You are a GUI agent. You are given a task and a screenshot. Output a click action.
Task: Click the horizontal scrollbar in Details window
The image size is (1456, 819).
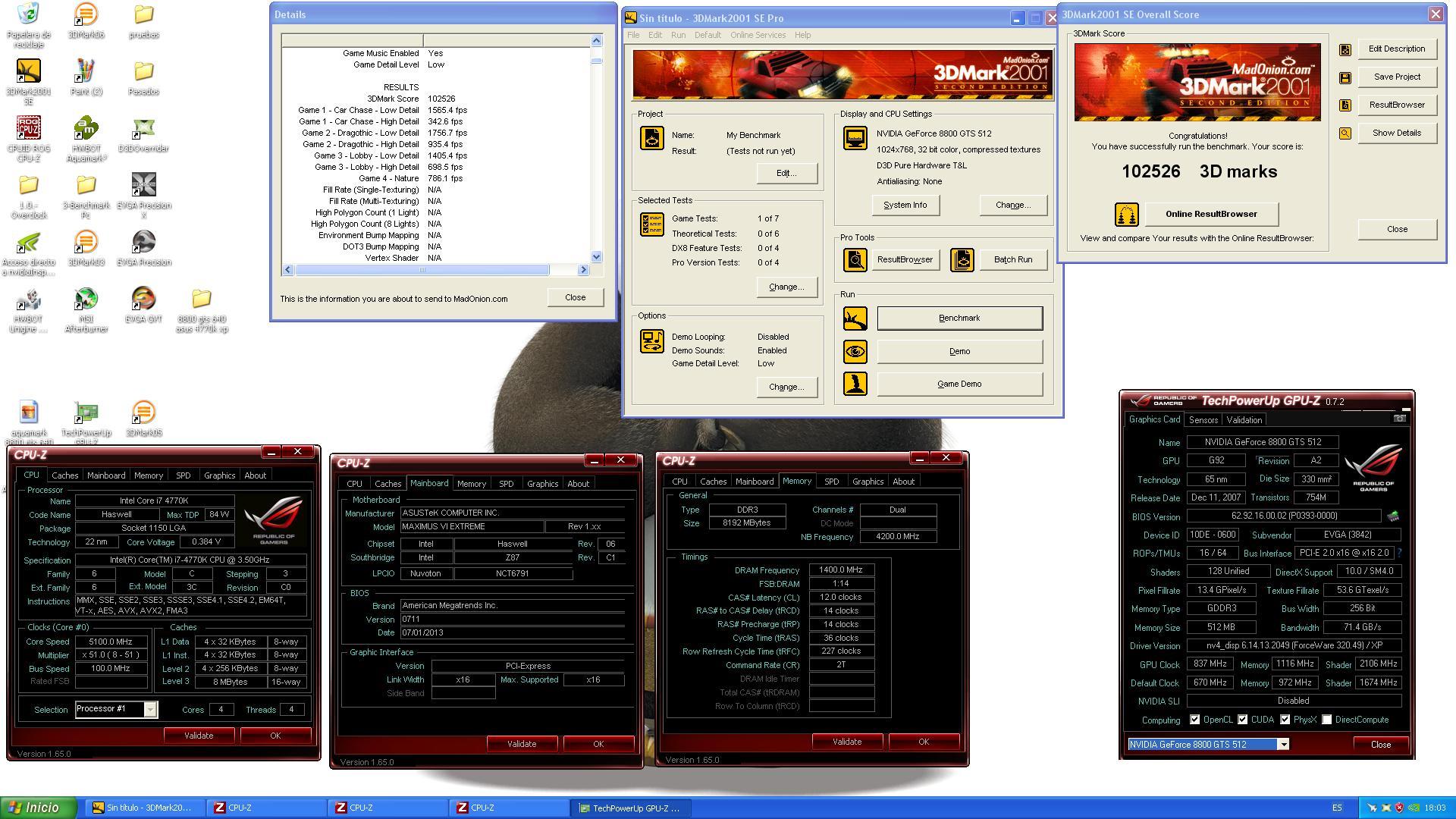[x=422, y=270]
